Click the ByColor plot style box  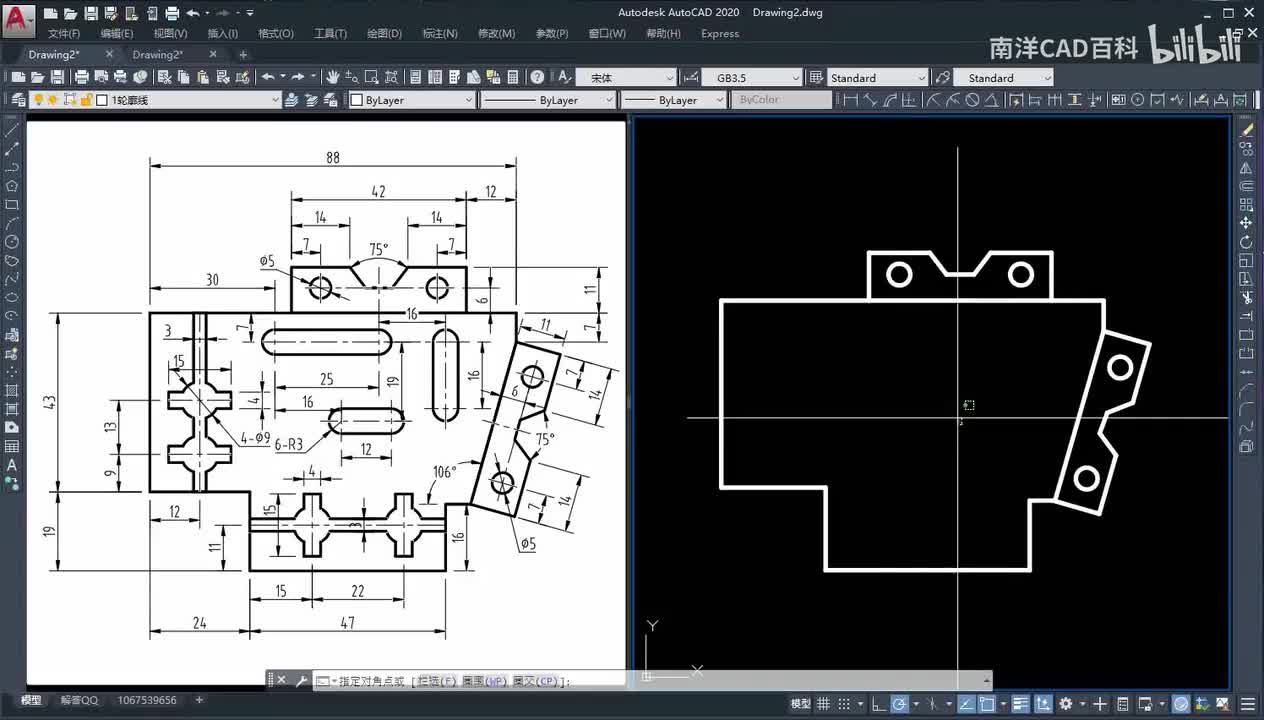pyautogui.click(x=781, y=100)
